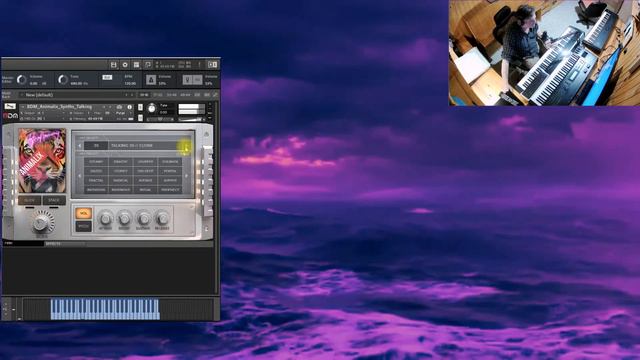Open Kontakt options via gear icon
The width and height of the screenshot is (640, 360).
[125, 64]
